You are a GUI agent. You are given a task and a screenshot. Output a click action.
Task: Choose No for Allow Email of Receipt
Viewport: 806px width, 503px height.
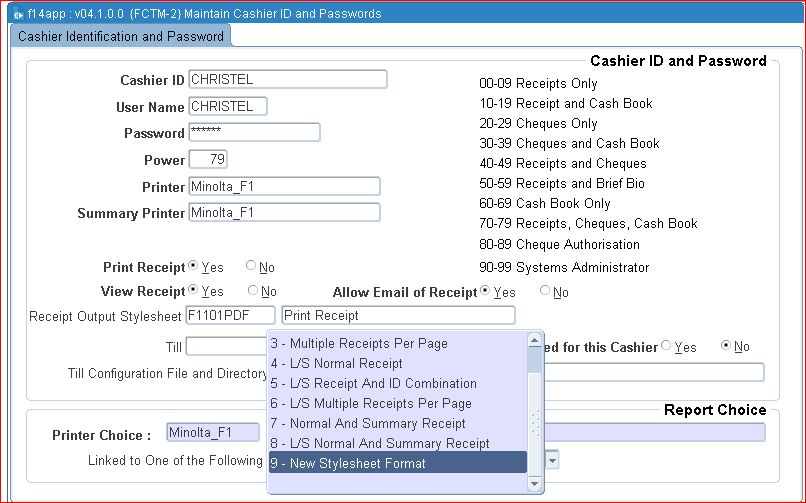point(545,292)
